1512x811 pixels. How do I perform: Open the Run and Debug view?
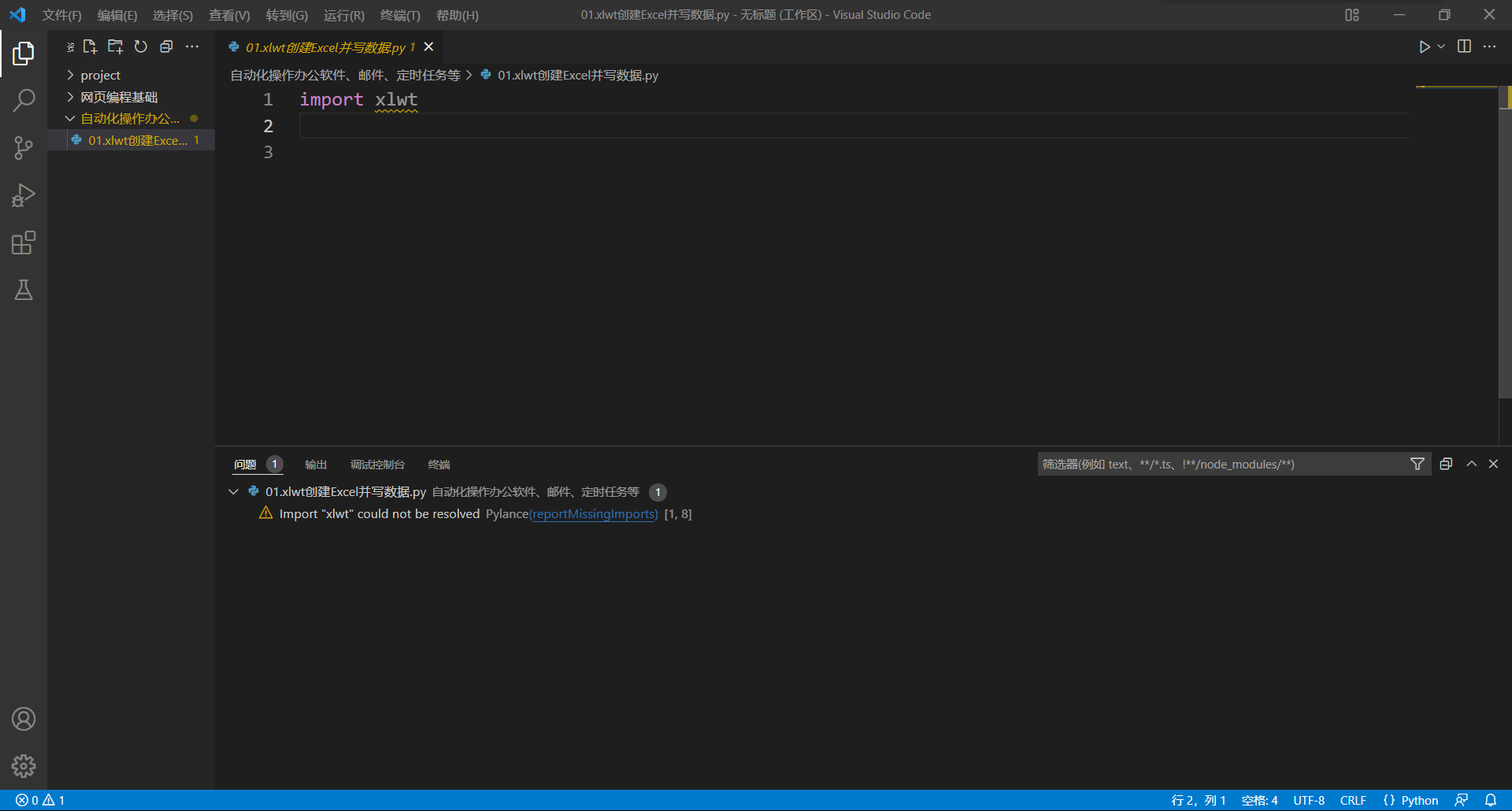tap(24, 195)
